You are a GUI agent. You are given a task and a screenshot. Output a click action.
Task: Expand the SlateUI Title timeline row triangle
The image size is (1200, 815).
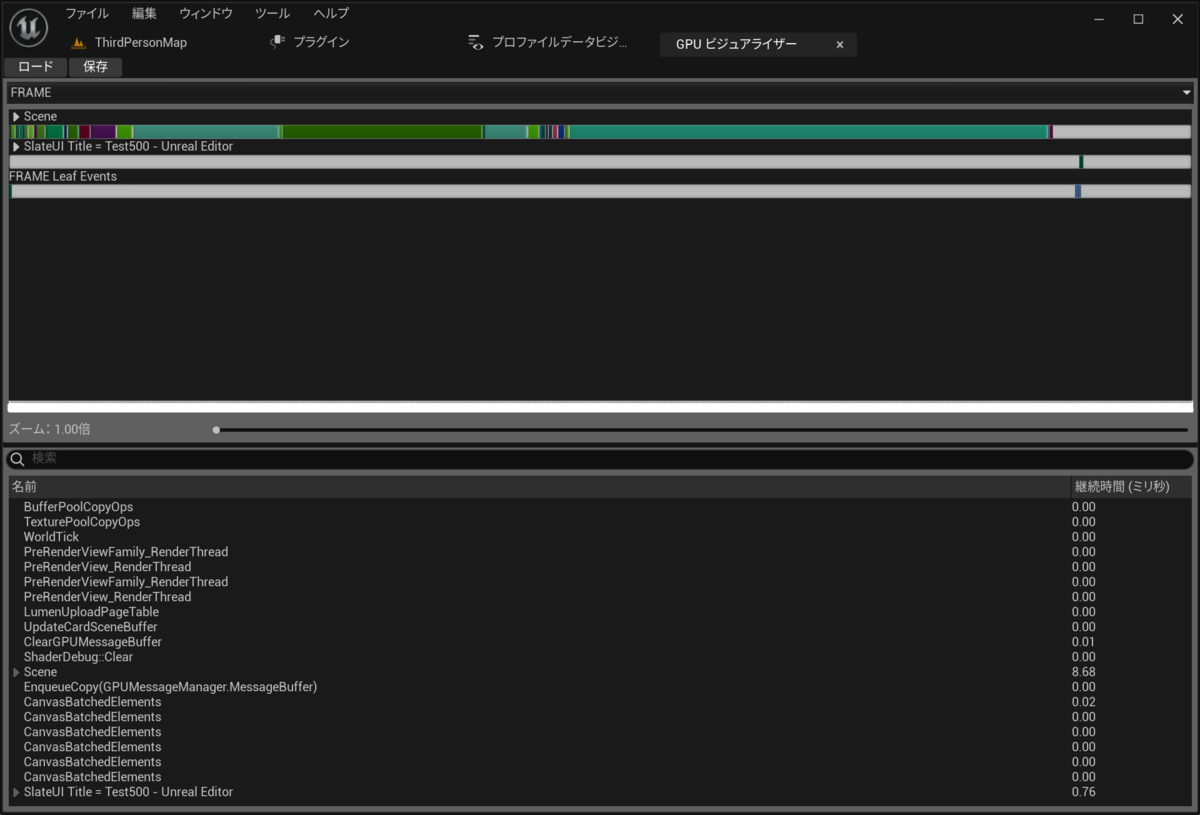point(16,147)
